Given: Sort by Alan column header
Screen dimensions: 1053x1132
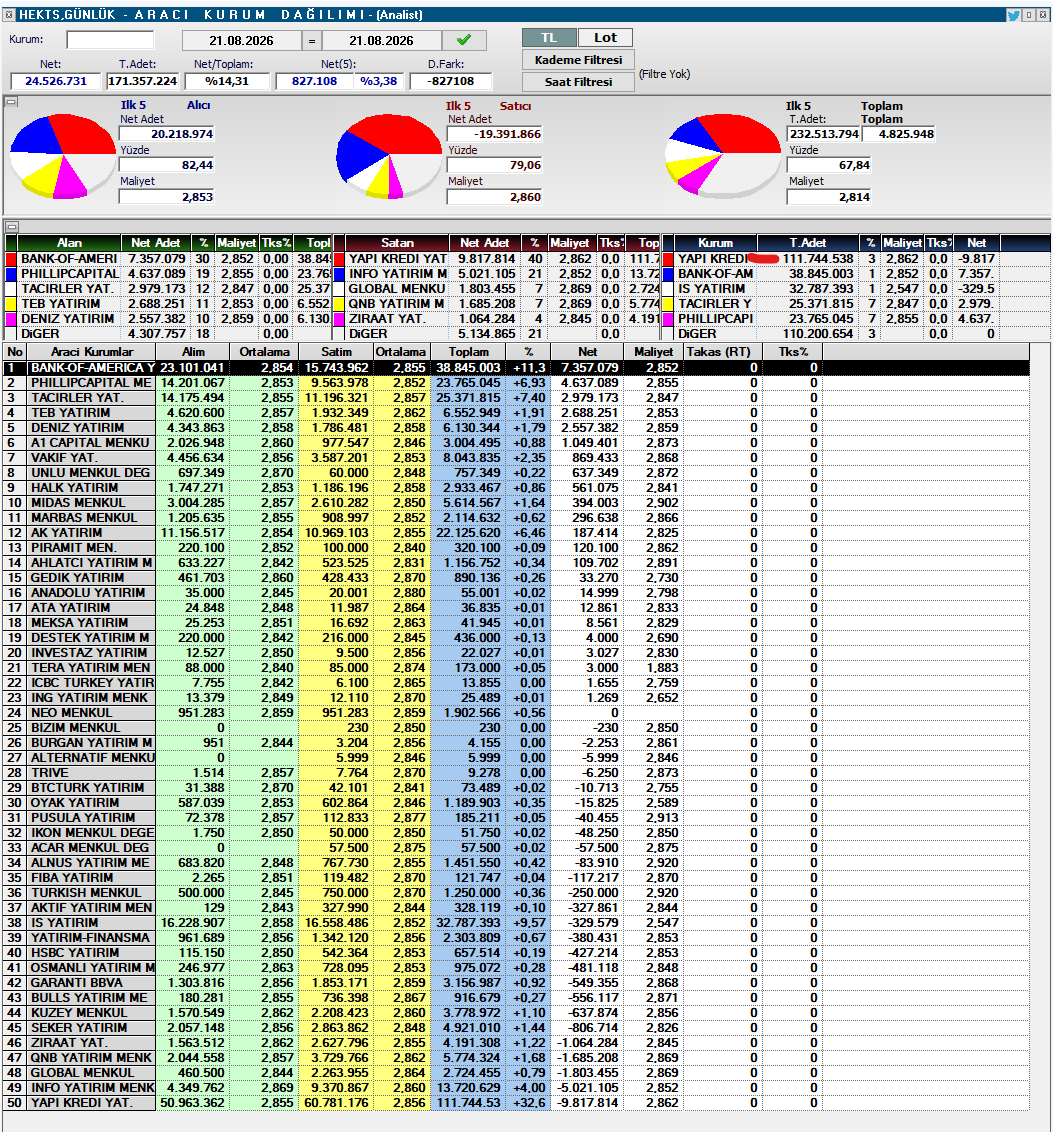Looking at the screenshot, I should 69,243.
